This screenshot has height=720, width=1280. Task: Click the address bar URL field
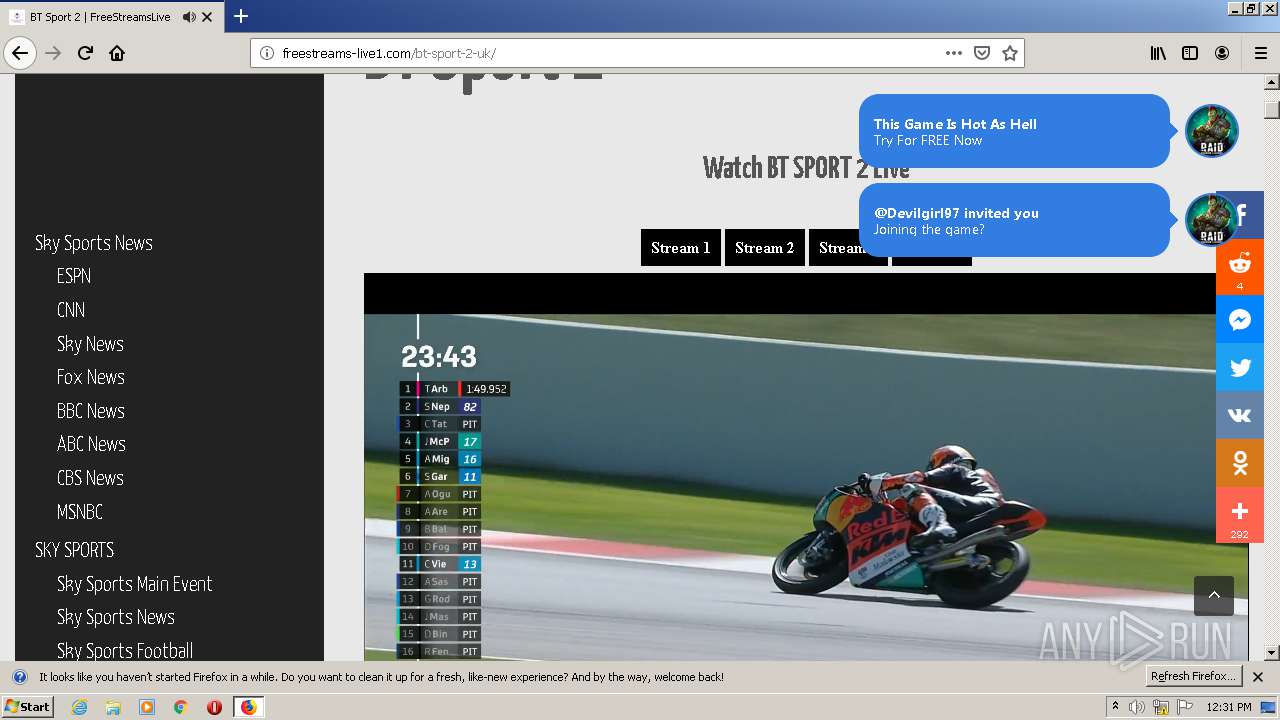pos(610,53)
